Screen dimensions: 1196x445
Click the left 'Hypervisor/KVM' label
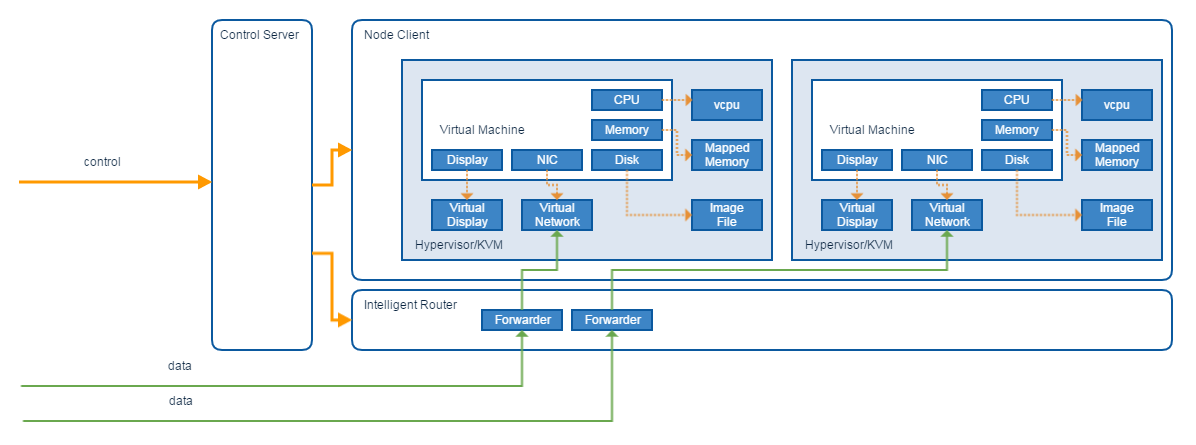pos(457,246)
